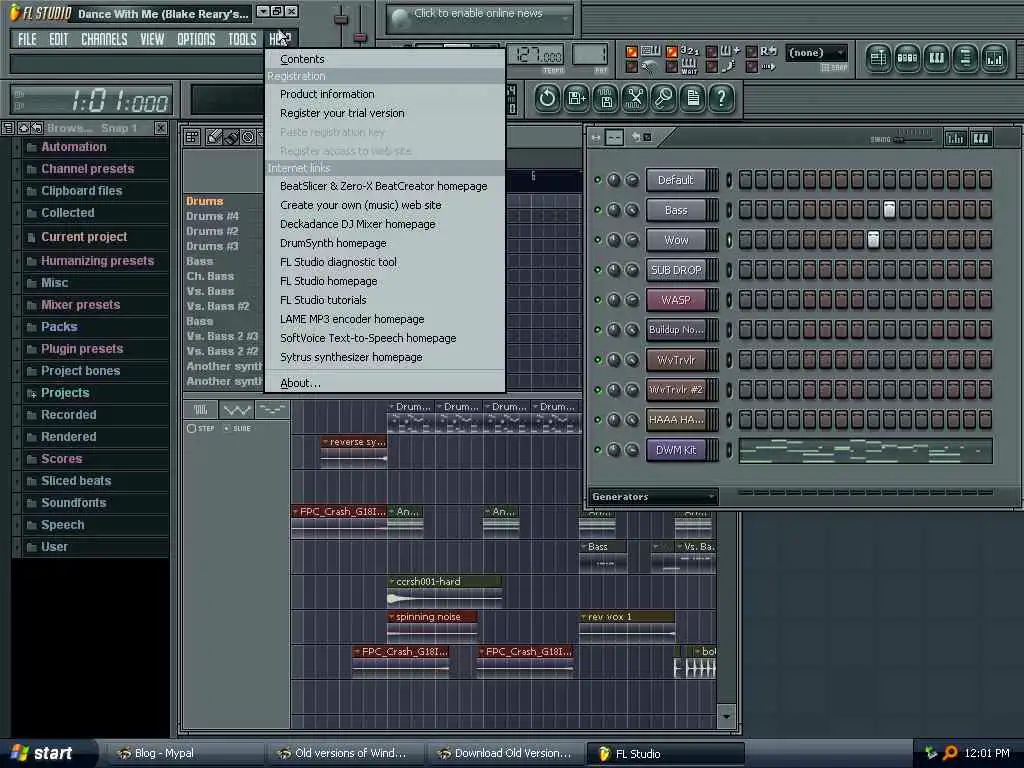Select 'Register your trial version' menu item
This screenshot has width=1024, height=768.
385,113
